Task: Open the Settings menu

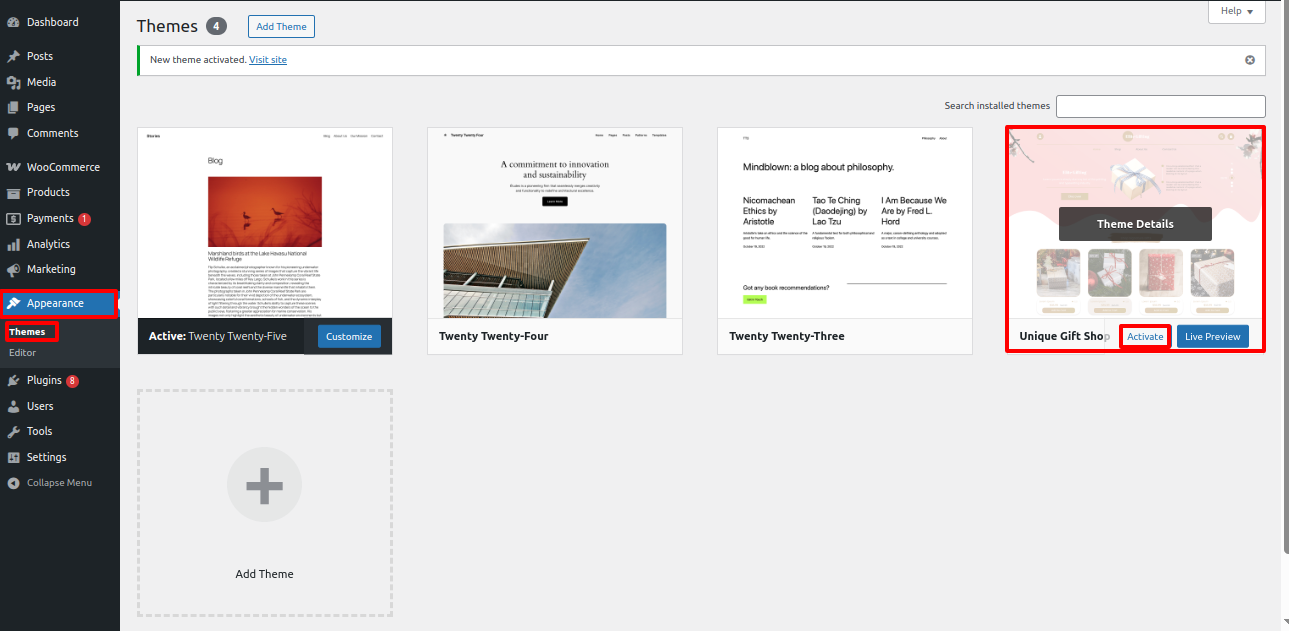Action: pyautogui.click(x=46, y=457)
